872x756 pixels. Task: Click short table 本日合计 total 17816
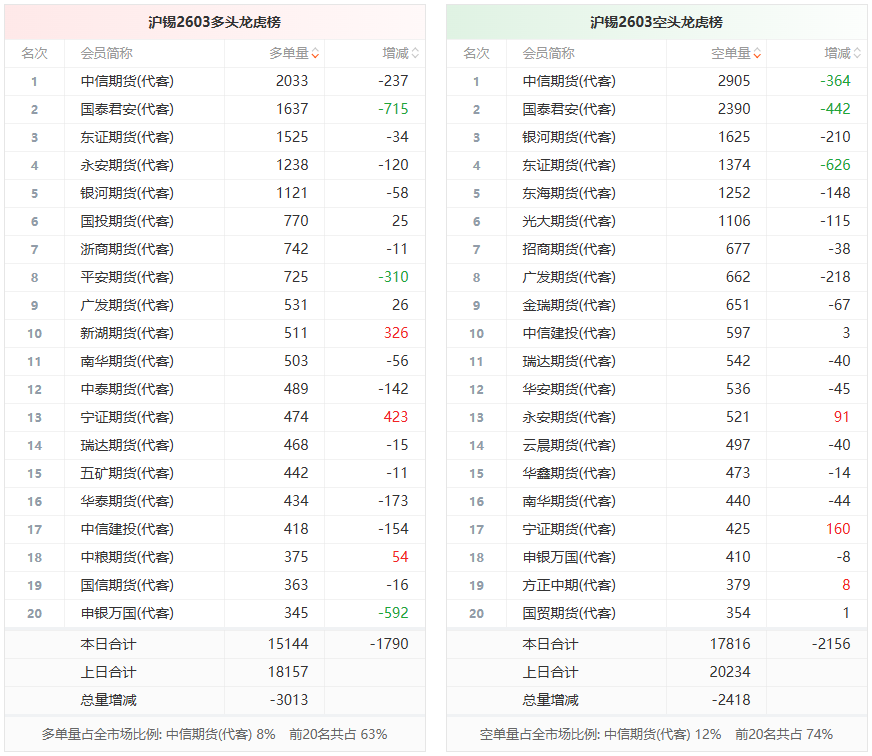pyautogui.click(x=730, y=644)
